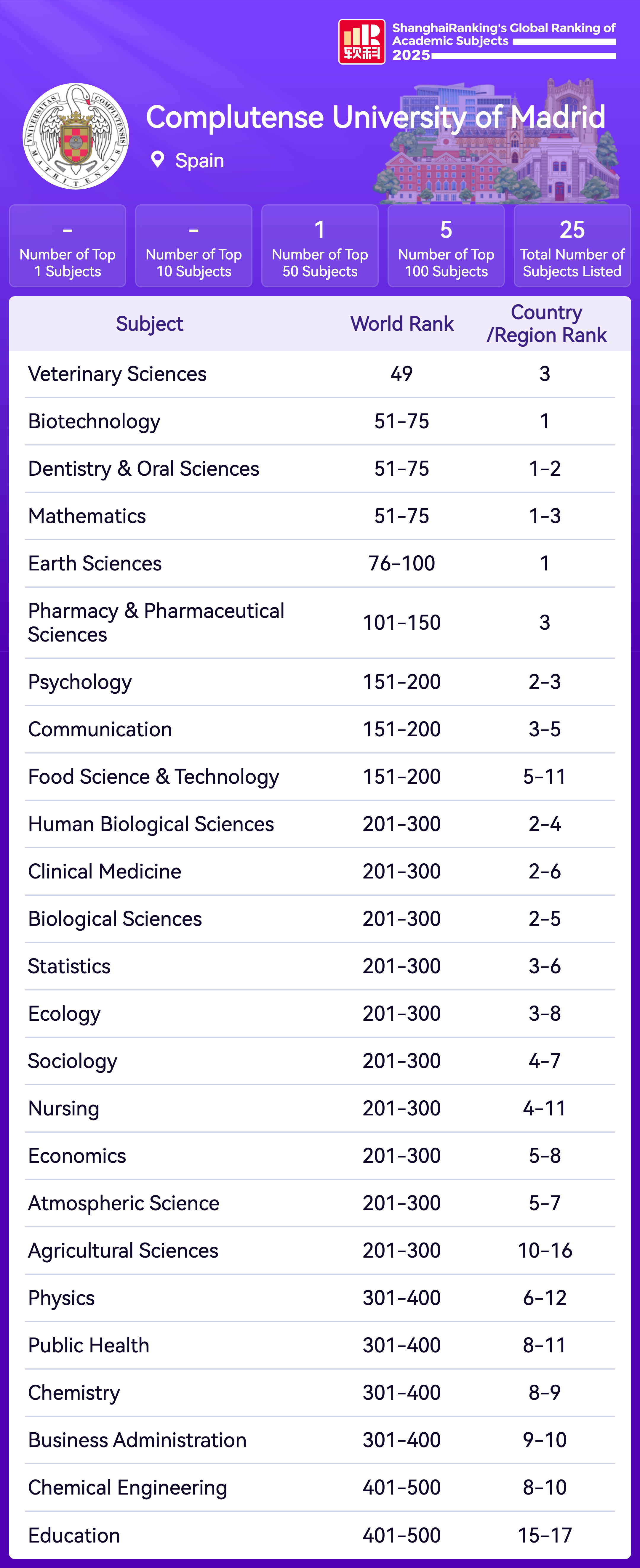This screenshot has height=1568, width=640.
Task: Click the ShanghaiRanking red logo icon
Action: tap(362, 42)
